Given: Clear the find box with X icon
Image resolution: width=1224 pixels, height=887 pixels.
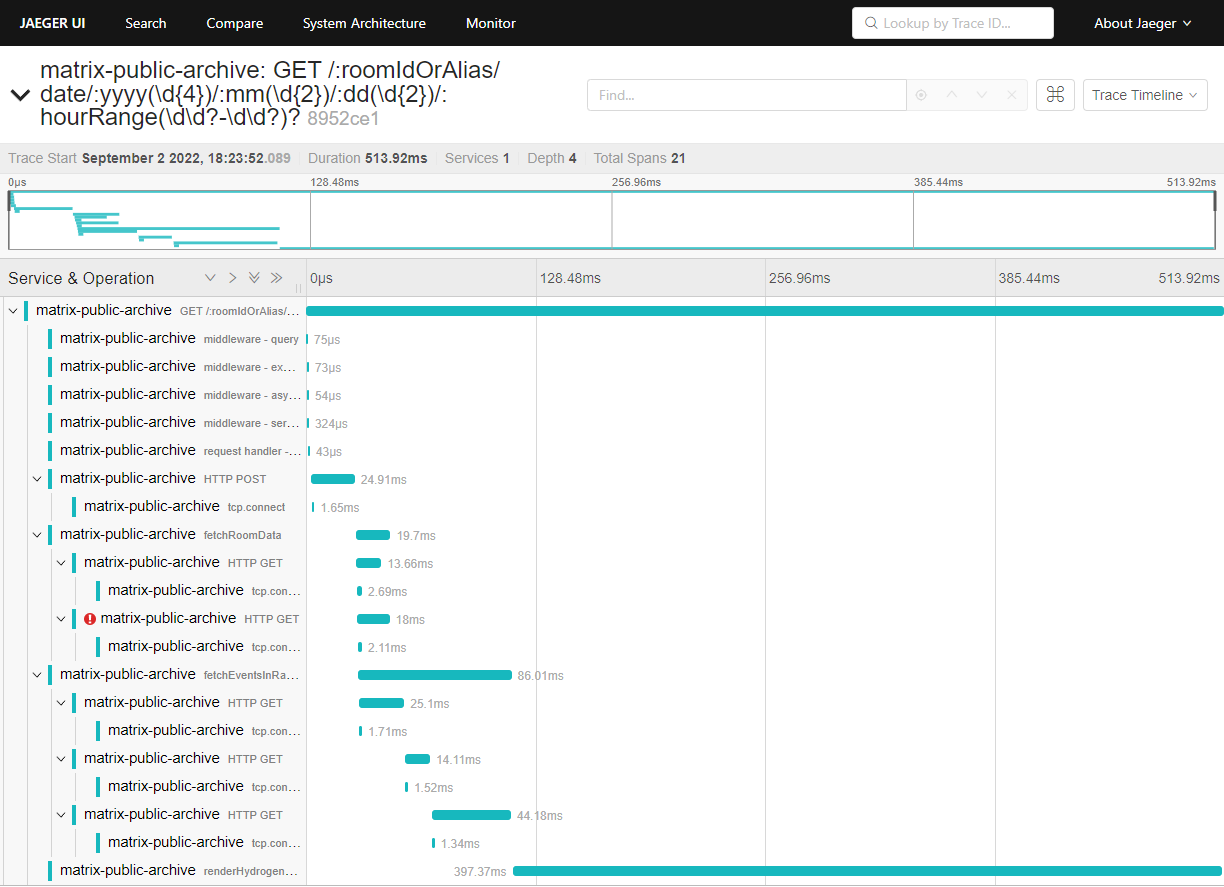Looking at the screenshot, I should [1011, 95].
